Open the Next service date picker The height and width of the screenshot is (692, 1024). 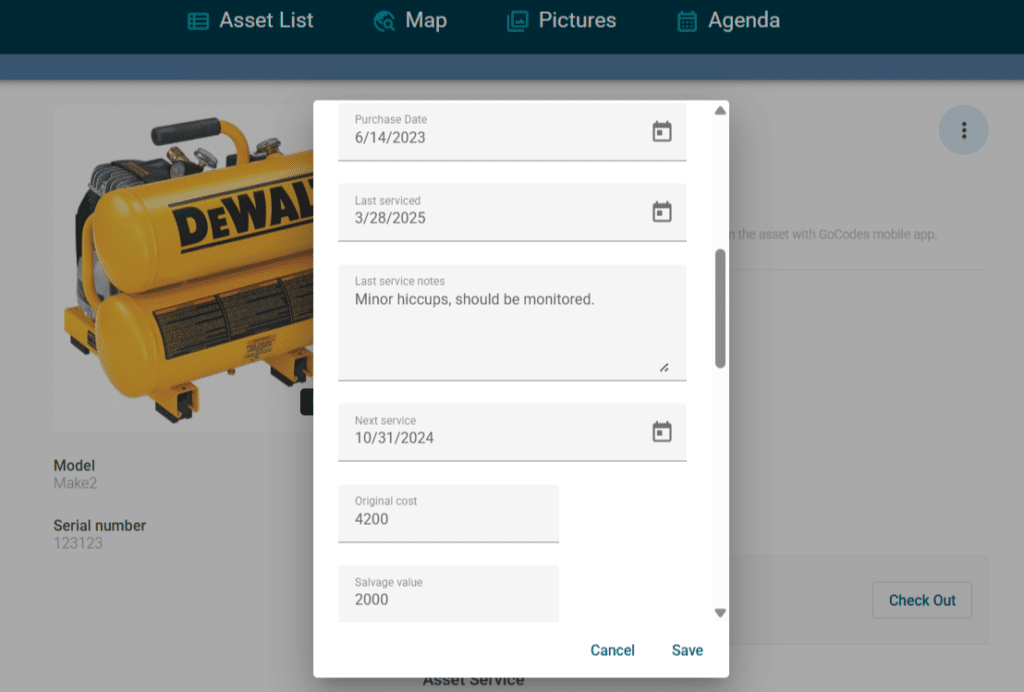coord(662,430)
